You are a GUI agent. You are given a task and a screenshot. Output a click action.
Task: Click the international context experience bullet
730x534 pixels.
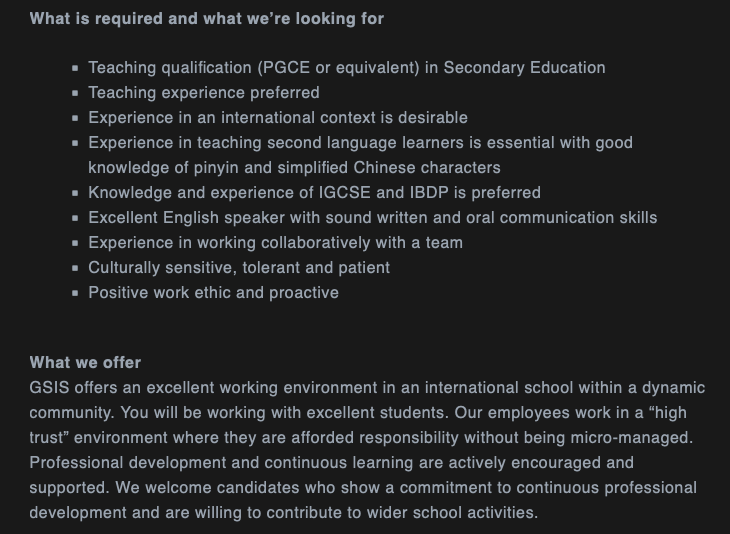coord(278,118)
